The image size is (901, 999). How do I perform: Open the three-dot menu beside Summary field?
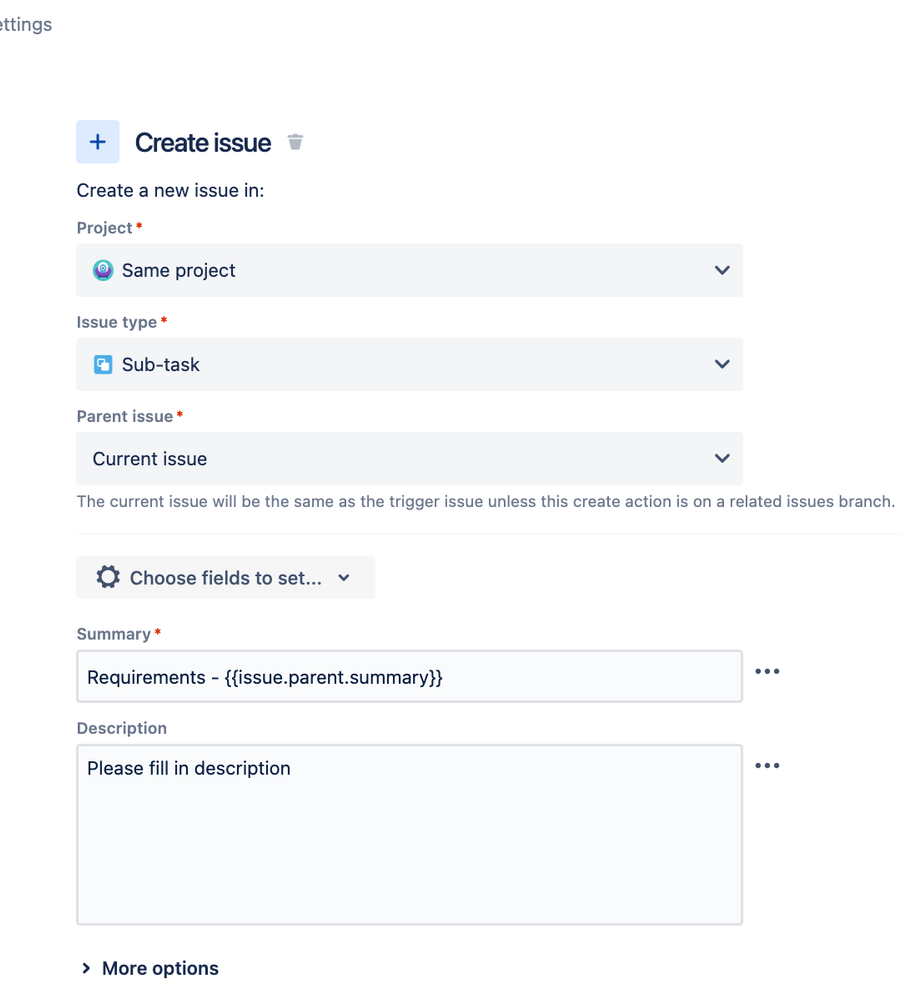coord(767,671)
